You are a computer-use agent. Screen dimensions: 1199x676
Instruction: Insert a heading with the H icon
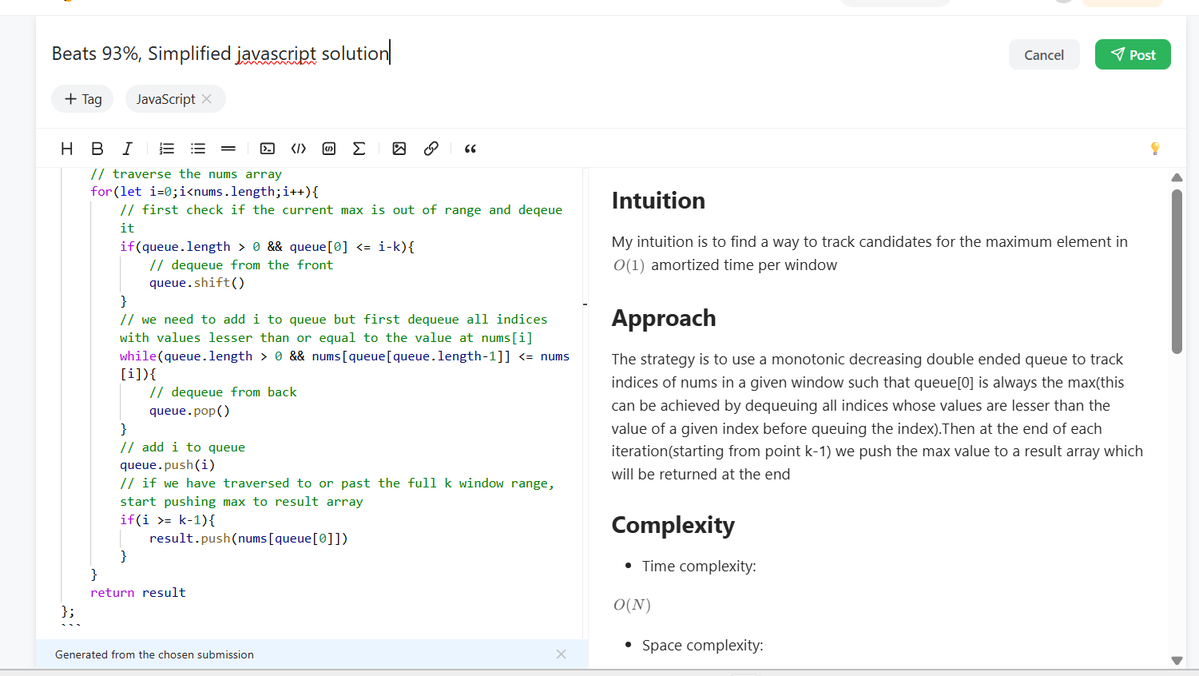click(x=67, y=148)
